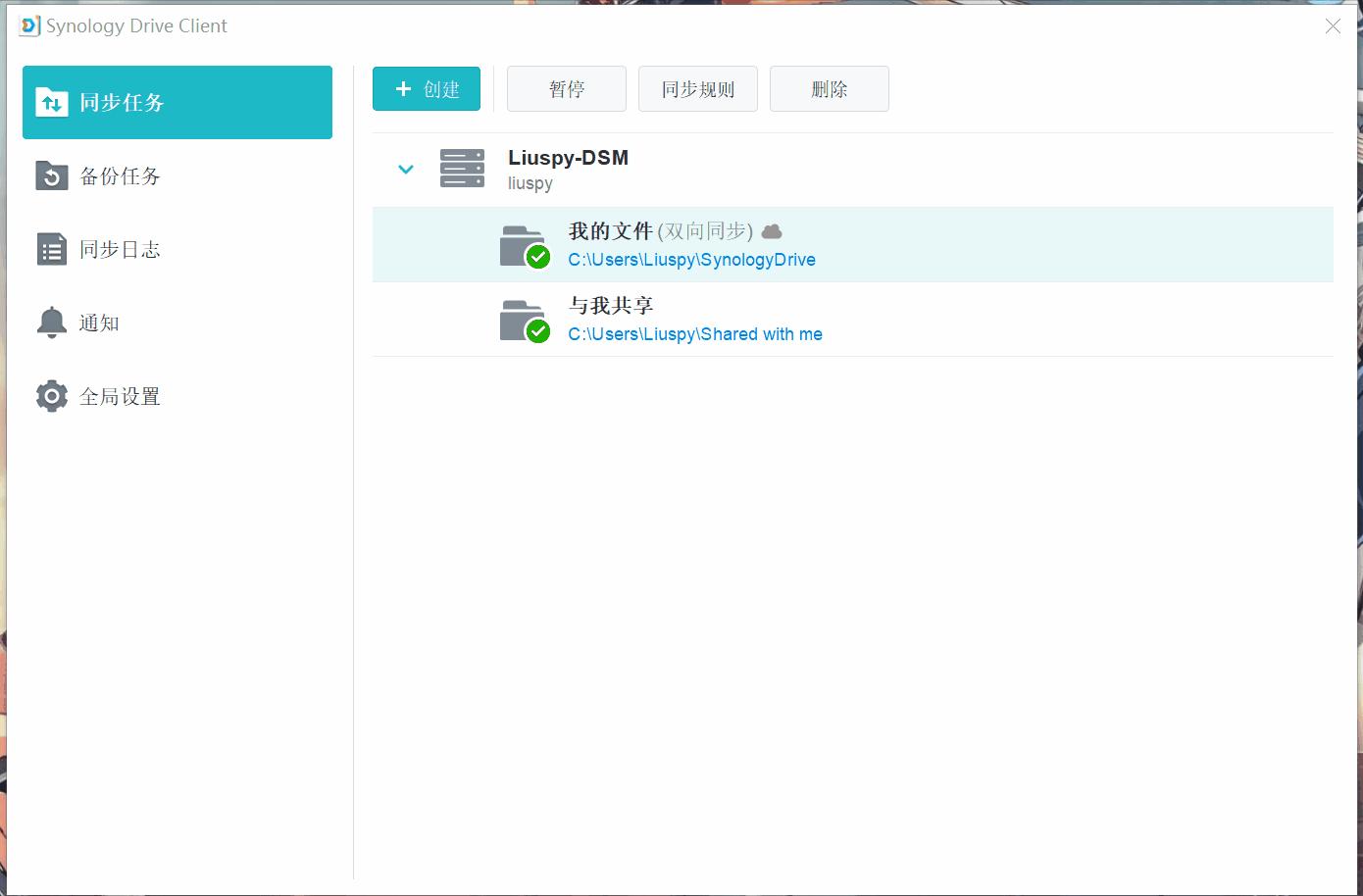Click the Liuspy-DSM server icon

click(x=462, y=169)
